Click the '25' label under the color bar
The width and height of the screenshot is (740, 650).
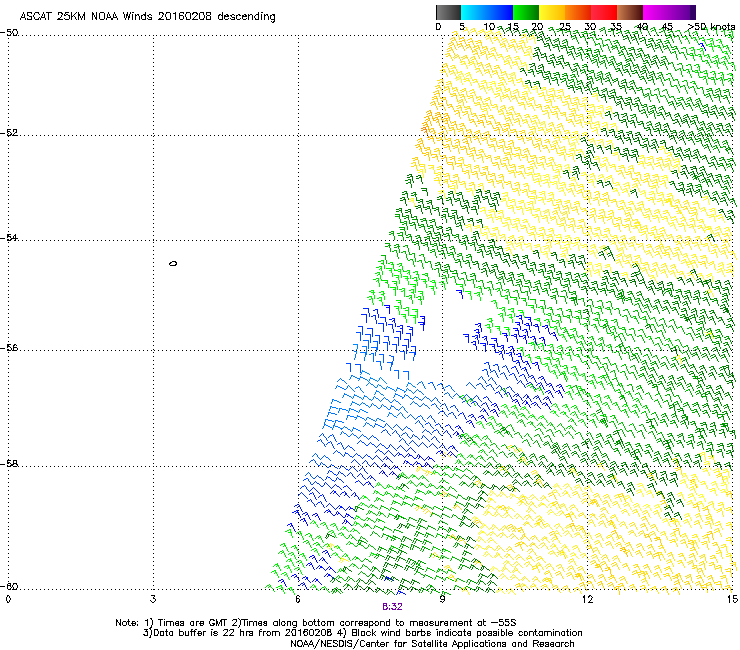(x=565, y=27)
